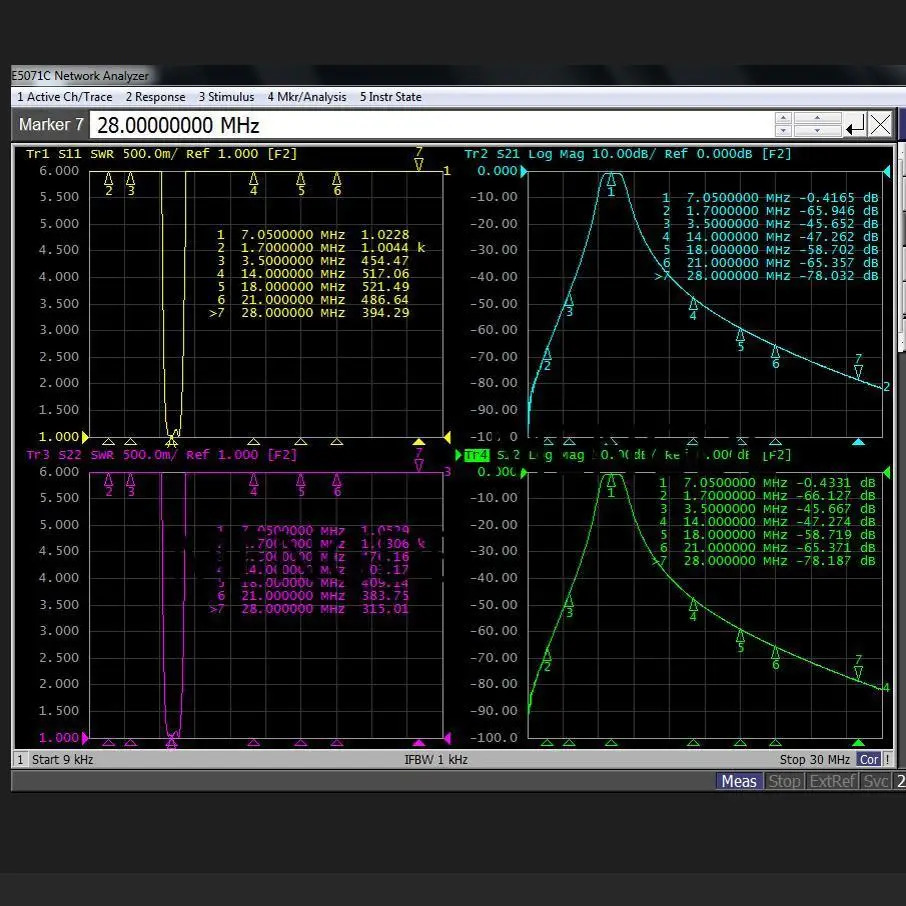Click the cyan reference arrow left of Tr2 0.000

click(523, 172)
